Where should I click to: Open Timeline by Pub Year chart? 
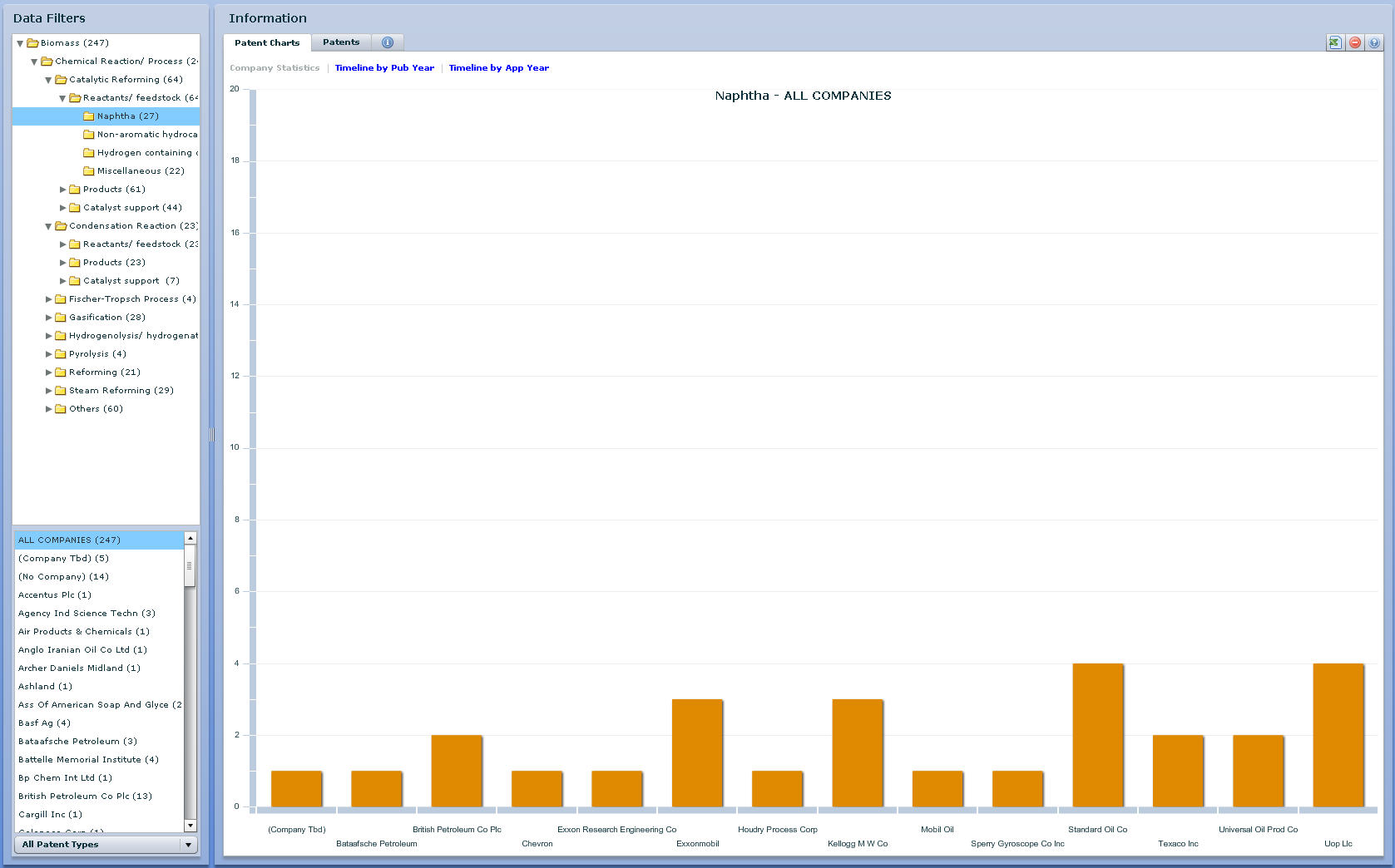point(384,68)
